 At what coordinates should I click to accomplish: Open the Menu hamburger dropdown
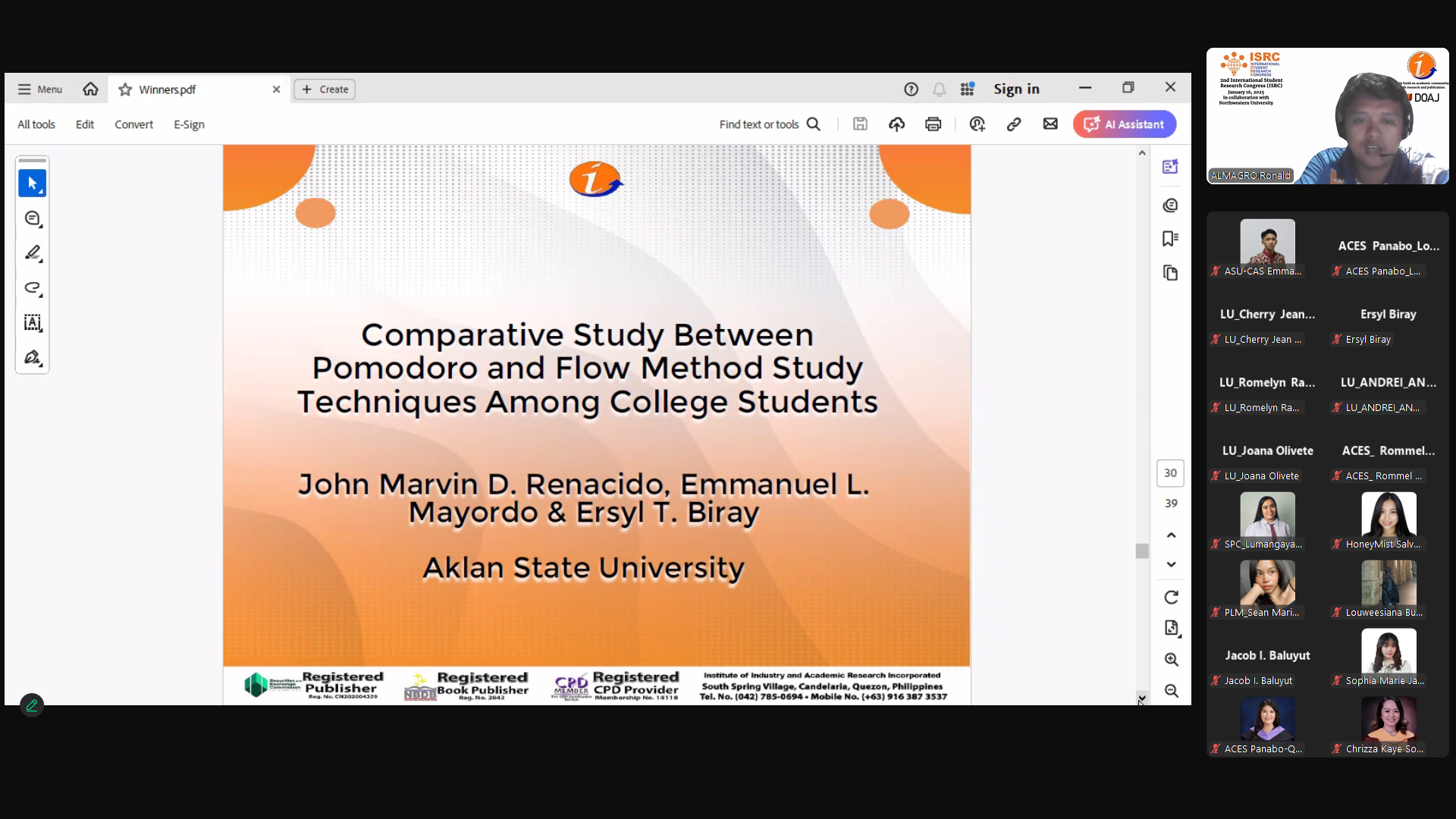point(39,89)
